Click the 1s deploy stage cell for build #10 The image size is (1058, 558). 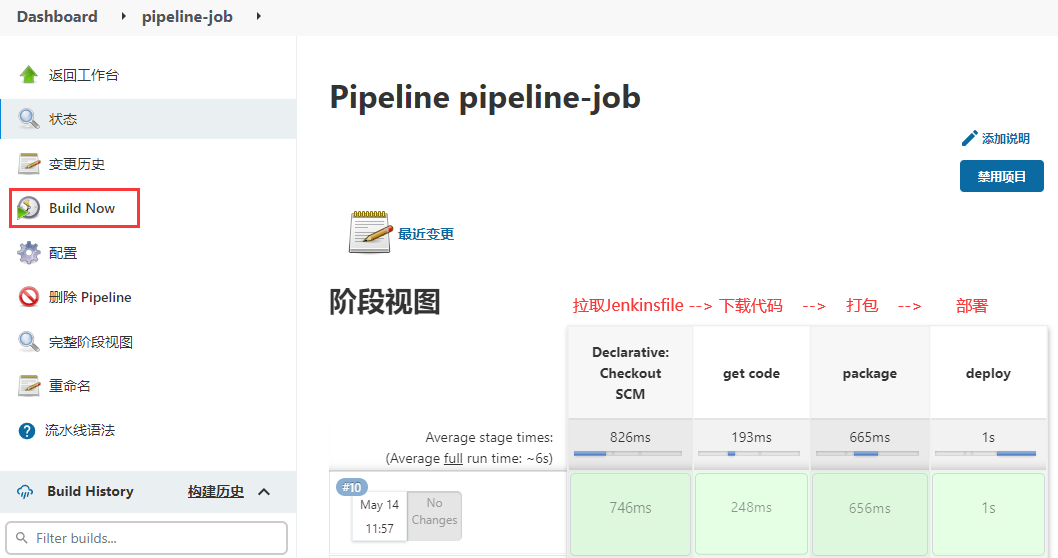[x=989, y=513]
